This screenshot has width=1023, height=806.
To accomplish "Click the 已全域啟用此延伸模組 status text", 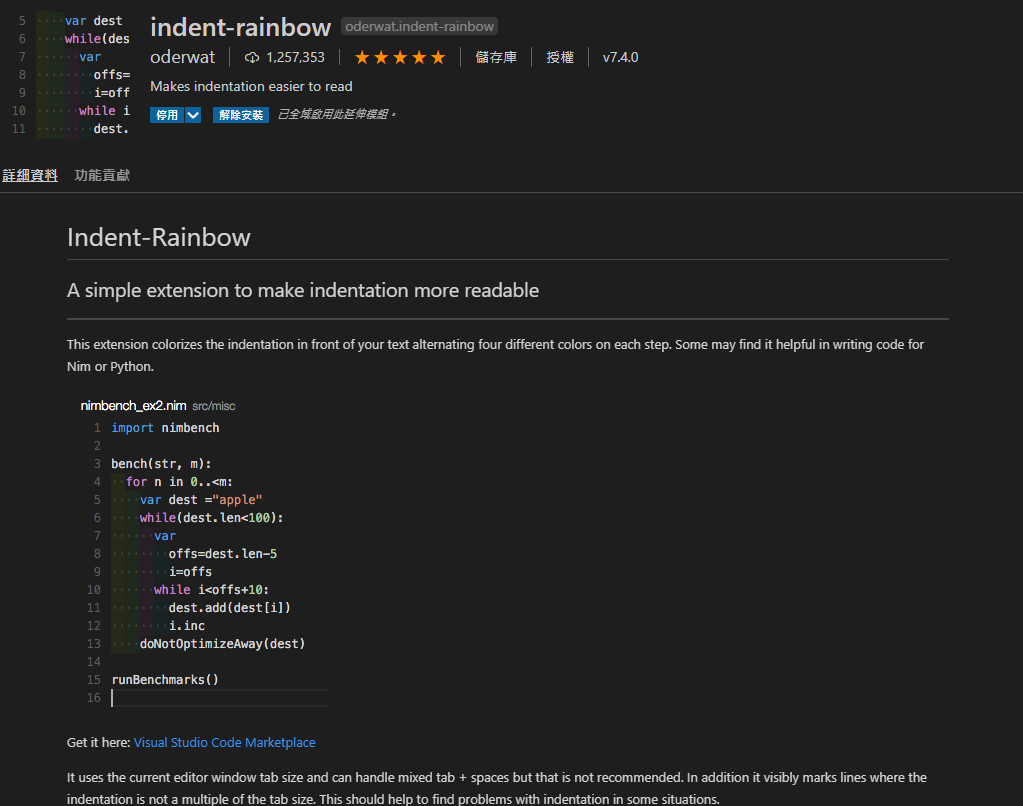I will click(x=337, y=114).
